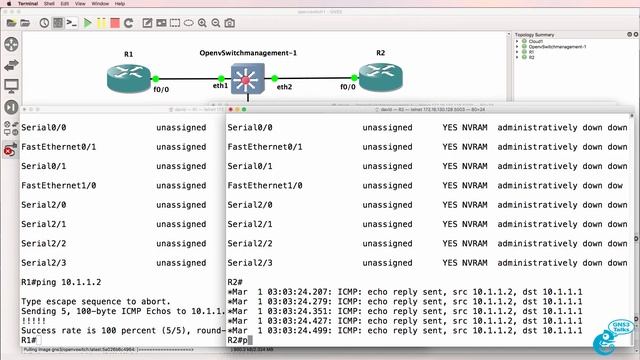Open the snapshot manager clock icon
The width and height of the screenshot is (640, 360).
pos(44,23)
